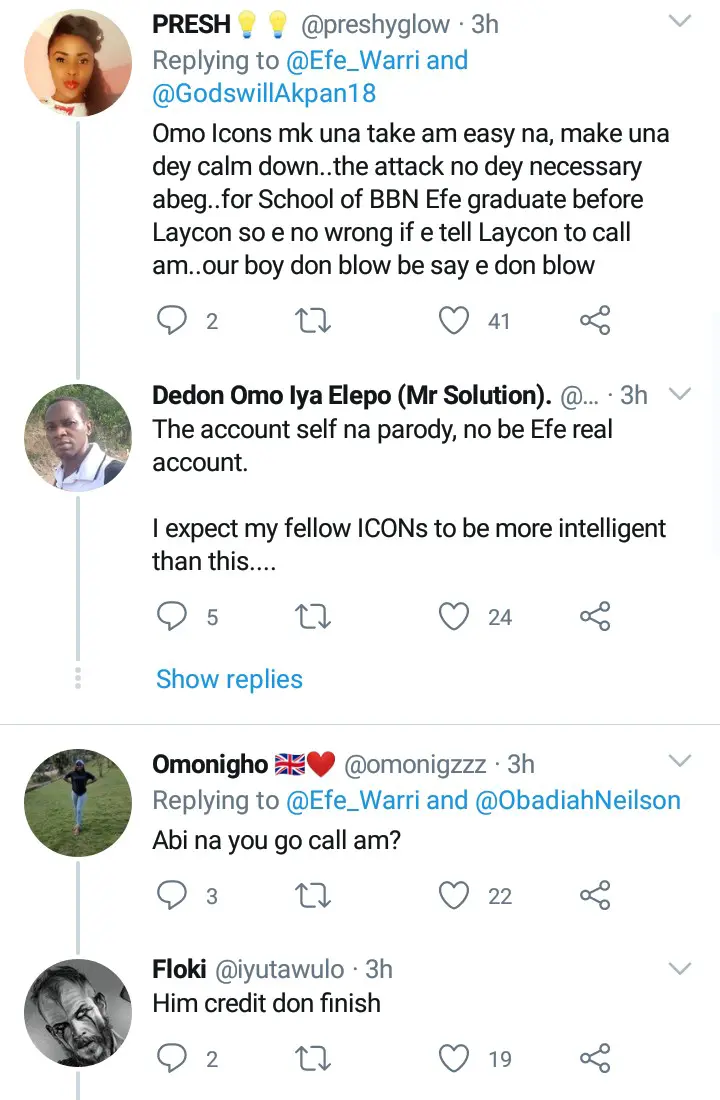
Task: Reply to PRESH's tweet
Action: point(172,321)
